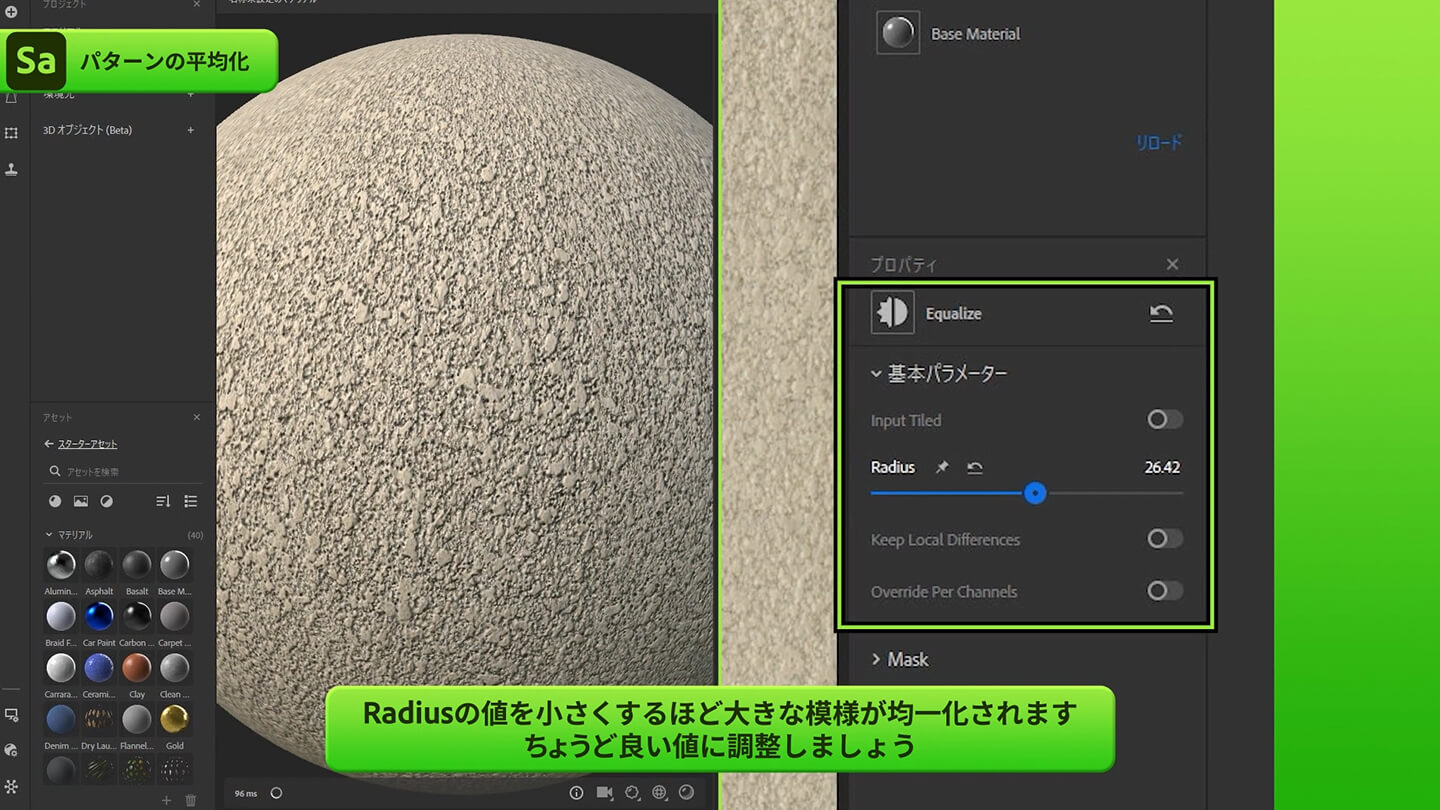Collapse the マテリアル asset category
The image size is (1440, 810).
point(50,535)
